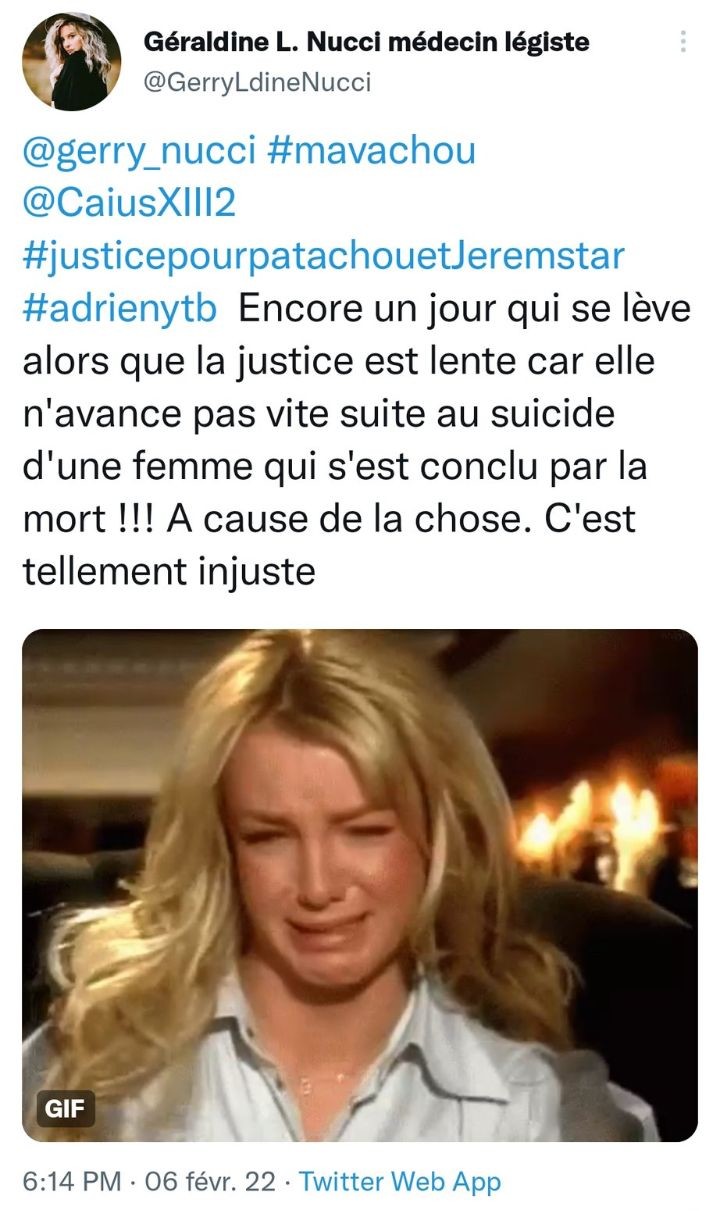This screenshot has width=720, height=1211.
Task: Open the @GerryLdineNucci handle below the name
Action: click(257, 82)
